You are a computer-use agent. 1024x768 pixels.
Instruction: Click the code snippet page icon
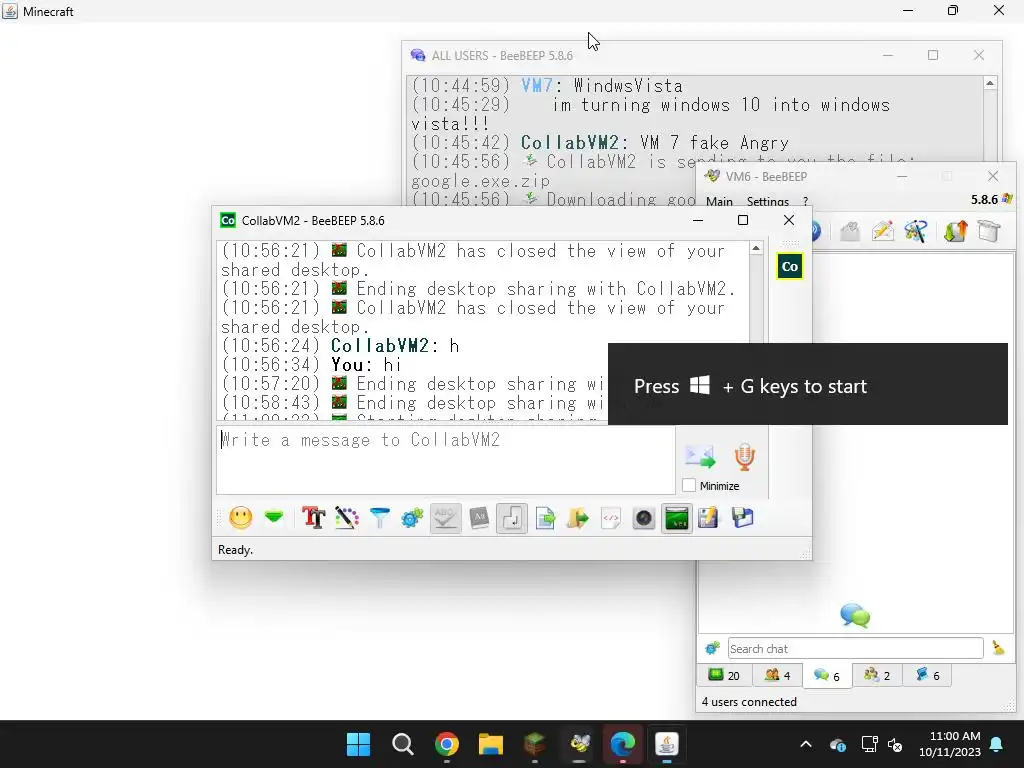pos(611,518)
